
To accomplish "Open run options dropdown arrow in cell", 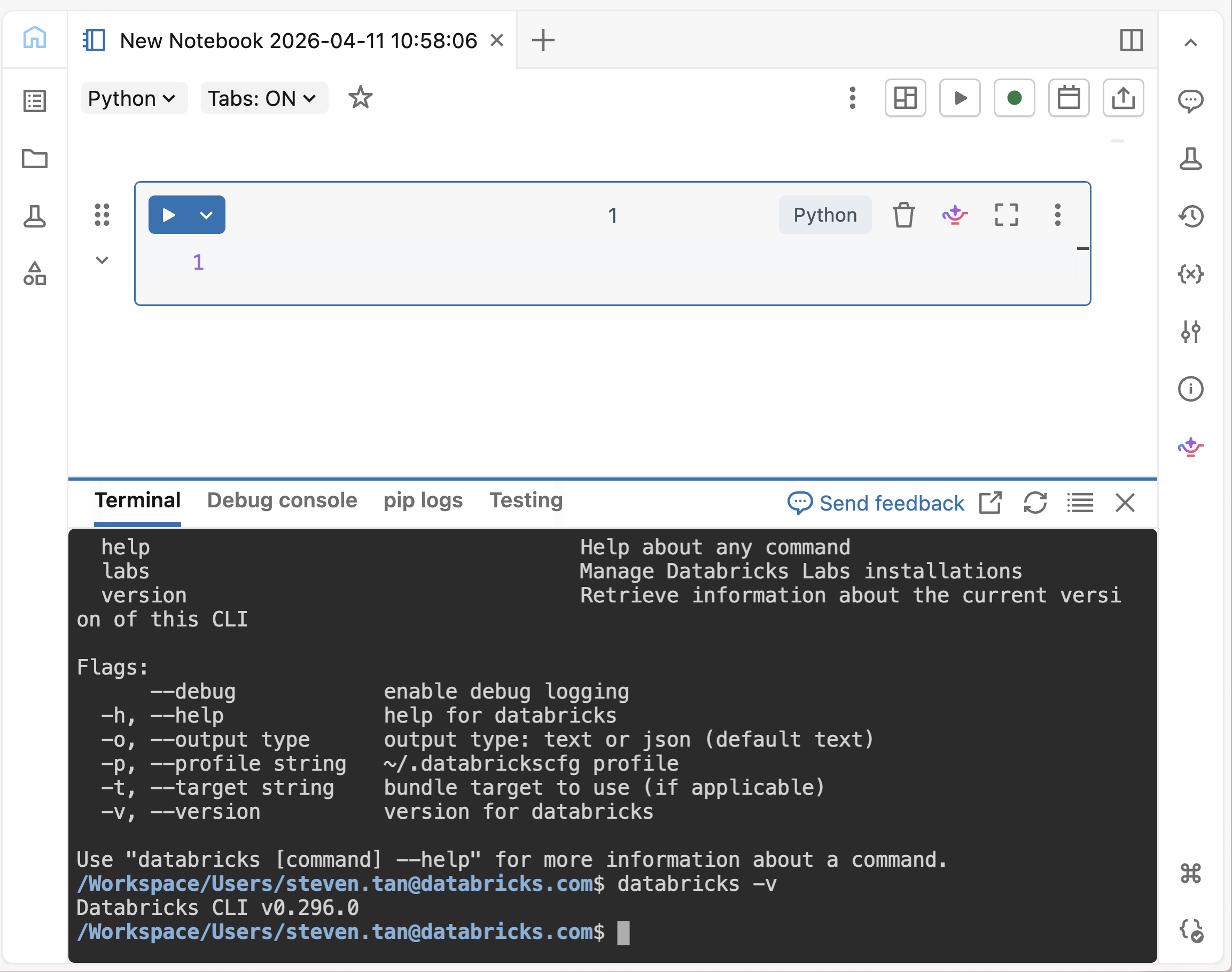I will [207, 215].
